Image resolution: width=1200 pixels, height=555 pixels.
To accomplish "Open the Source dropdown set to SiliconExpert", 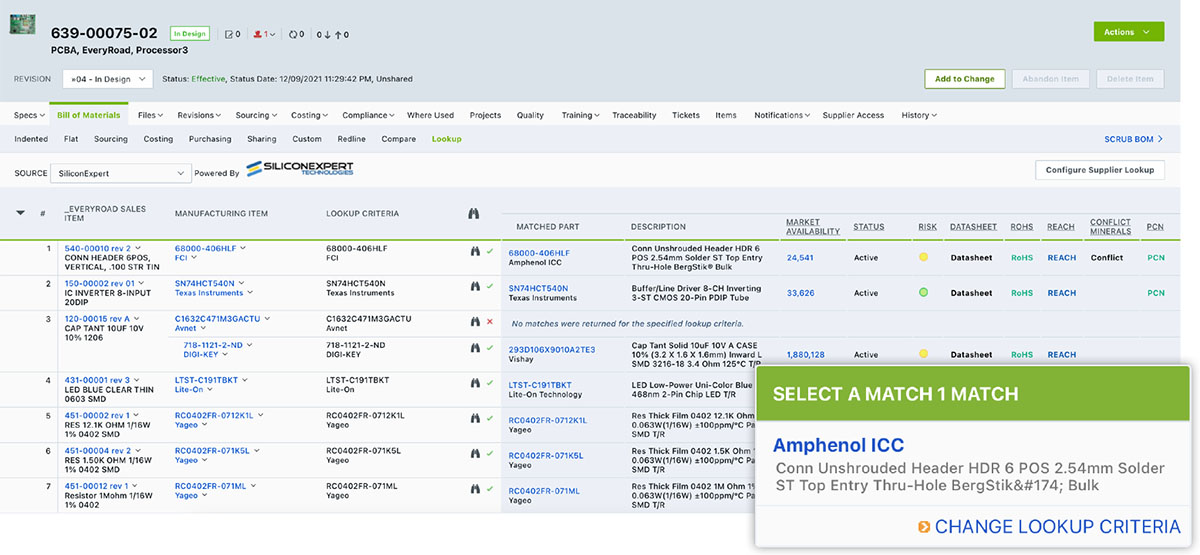I will point(121,173).
